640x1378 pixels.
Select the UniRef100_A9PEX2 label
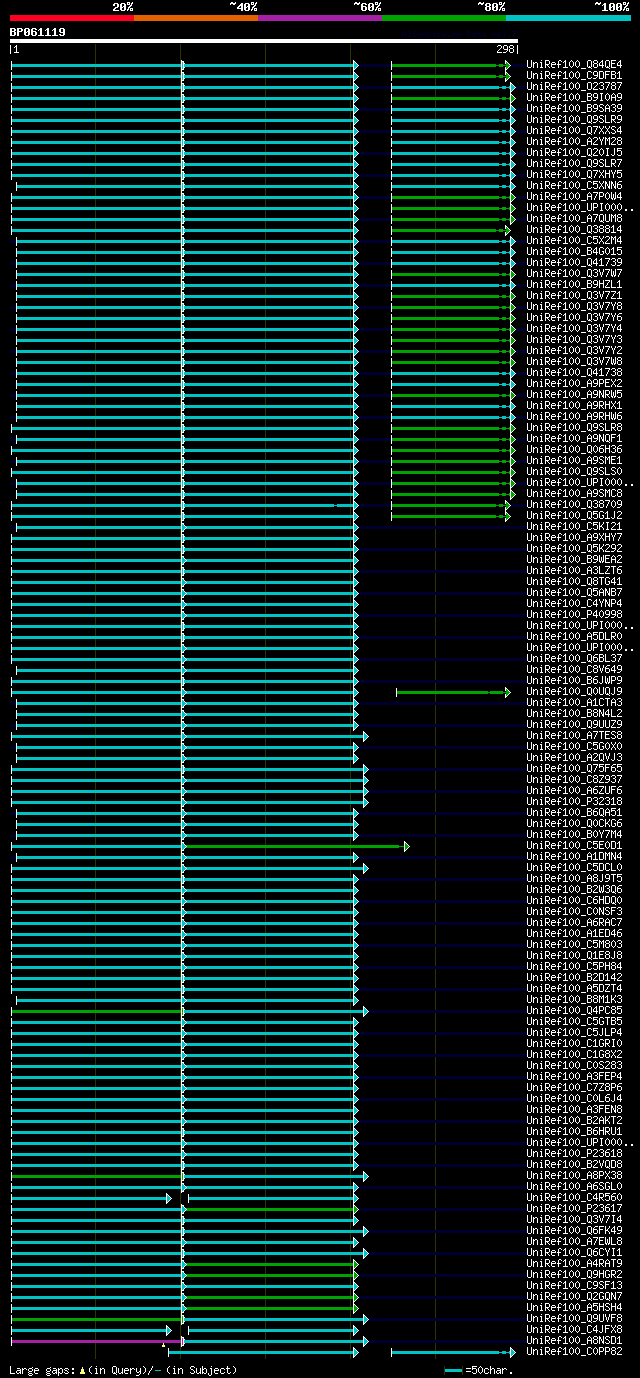pos(574,383)
